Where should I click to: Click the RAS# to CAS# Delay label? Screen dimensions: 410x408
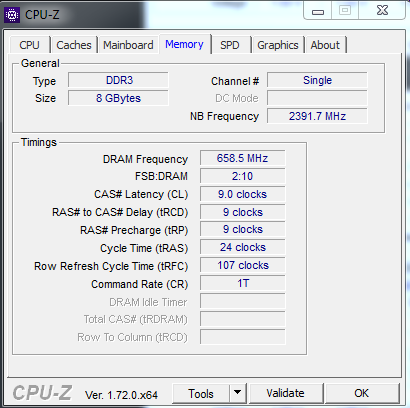(x=120, y=212)
